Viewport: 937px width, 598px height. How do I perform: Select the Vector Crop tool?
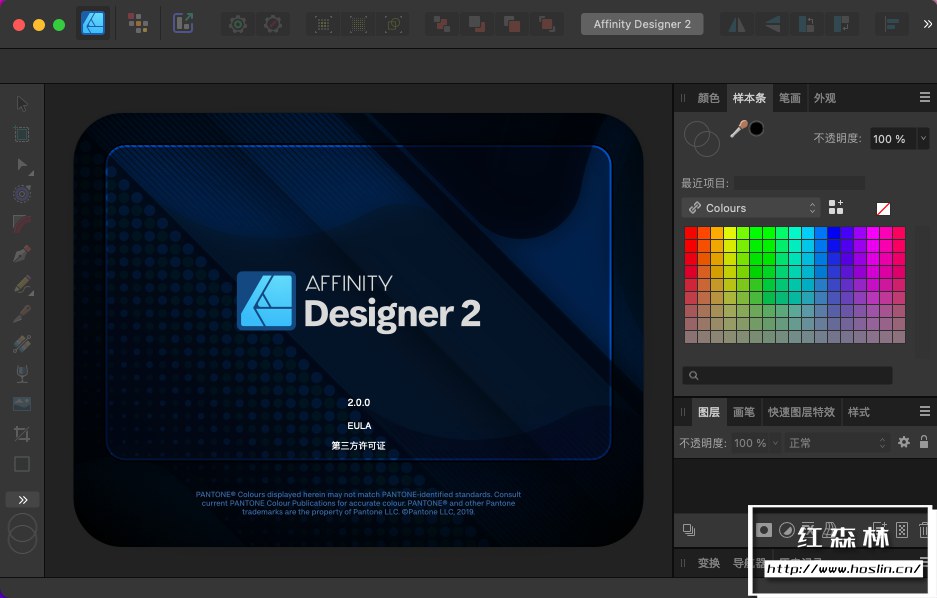point(22,434)
